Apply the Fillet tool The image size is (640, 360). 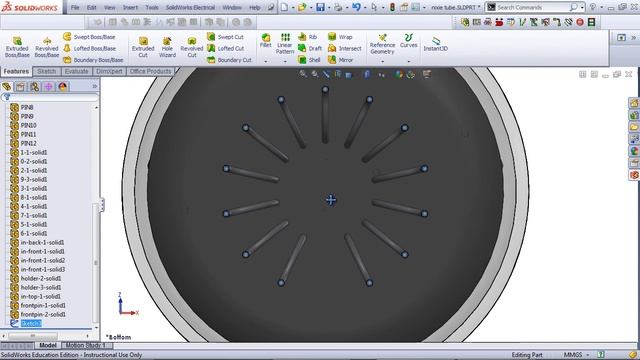266,41
